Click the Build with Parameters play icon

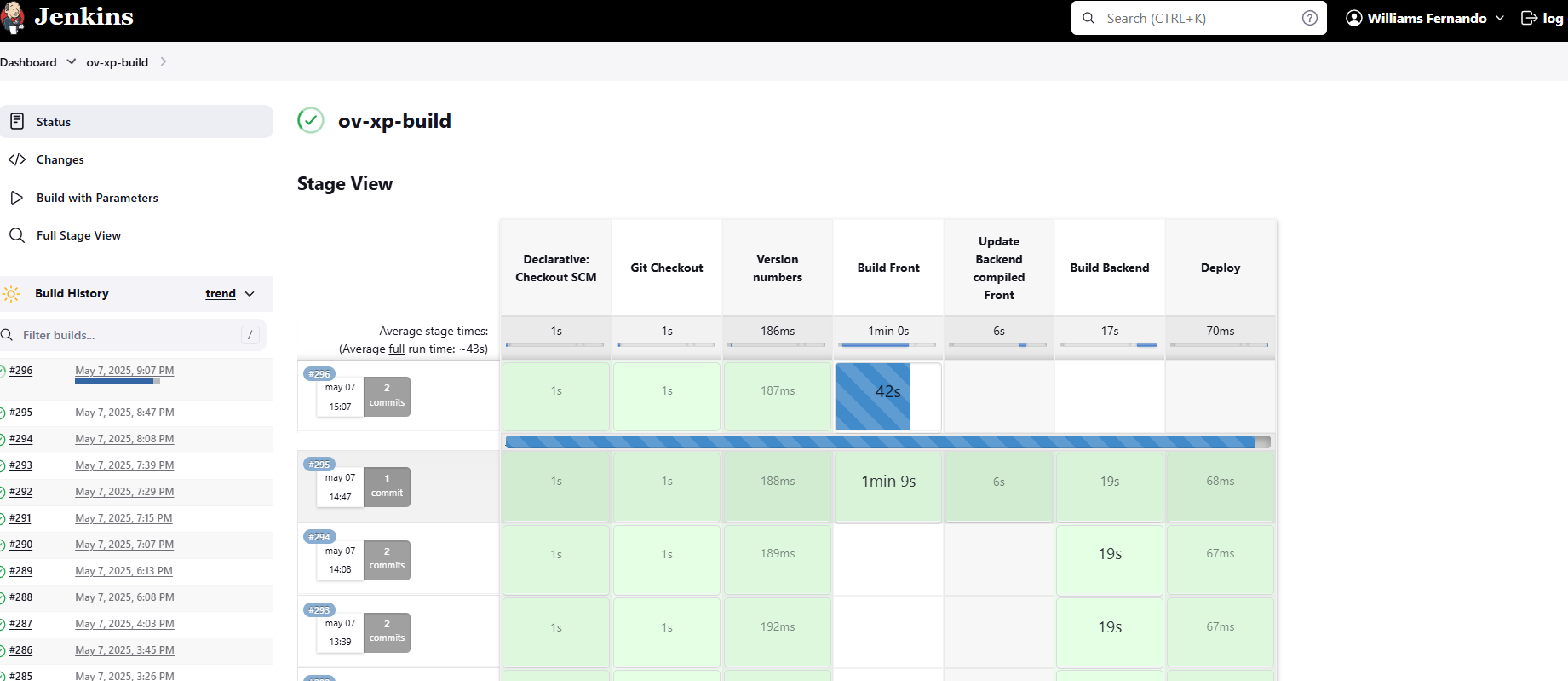tap(17, 198)
